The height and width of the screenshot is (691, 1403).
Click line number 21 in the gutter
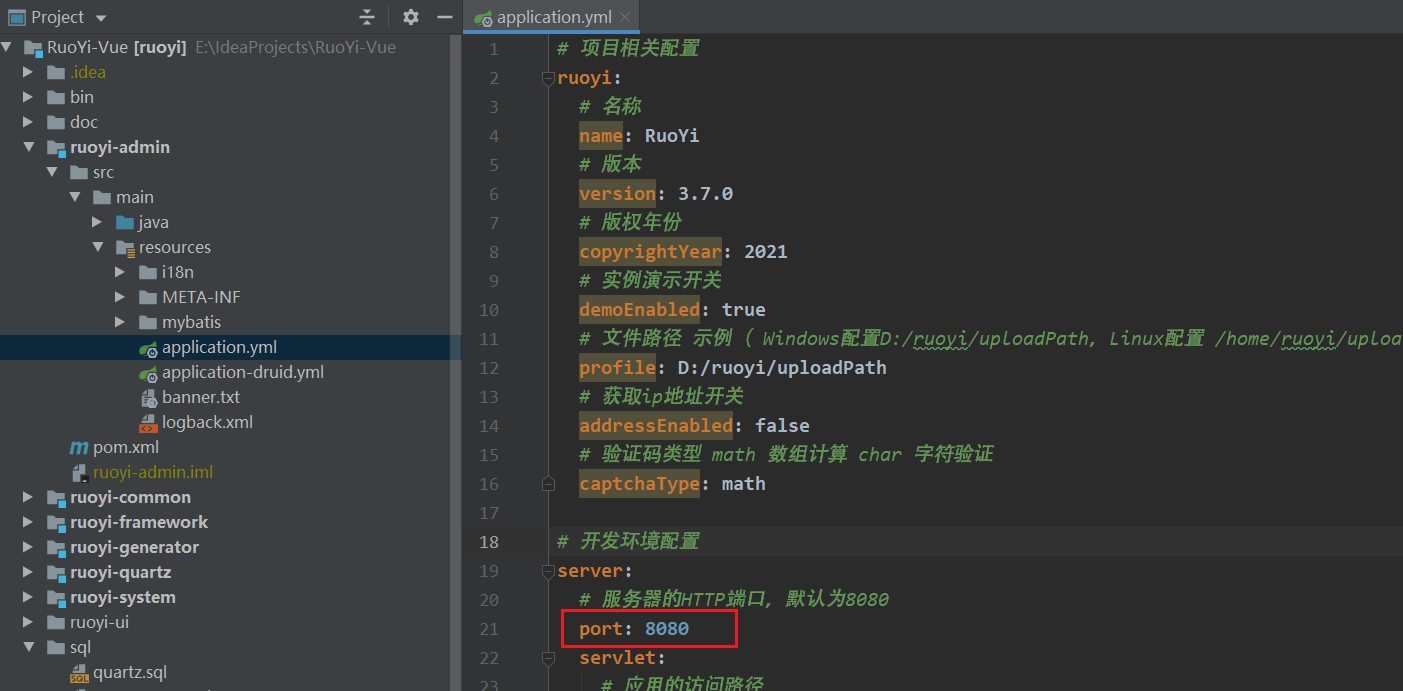[x=489, y=629]
